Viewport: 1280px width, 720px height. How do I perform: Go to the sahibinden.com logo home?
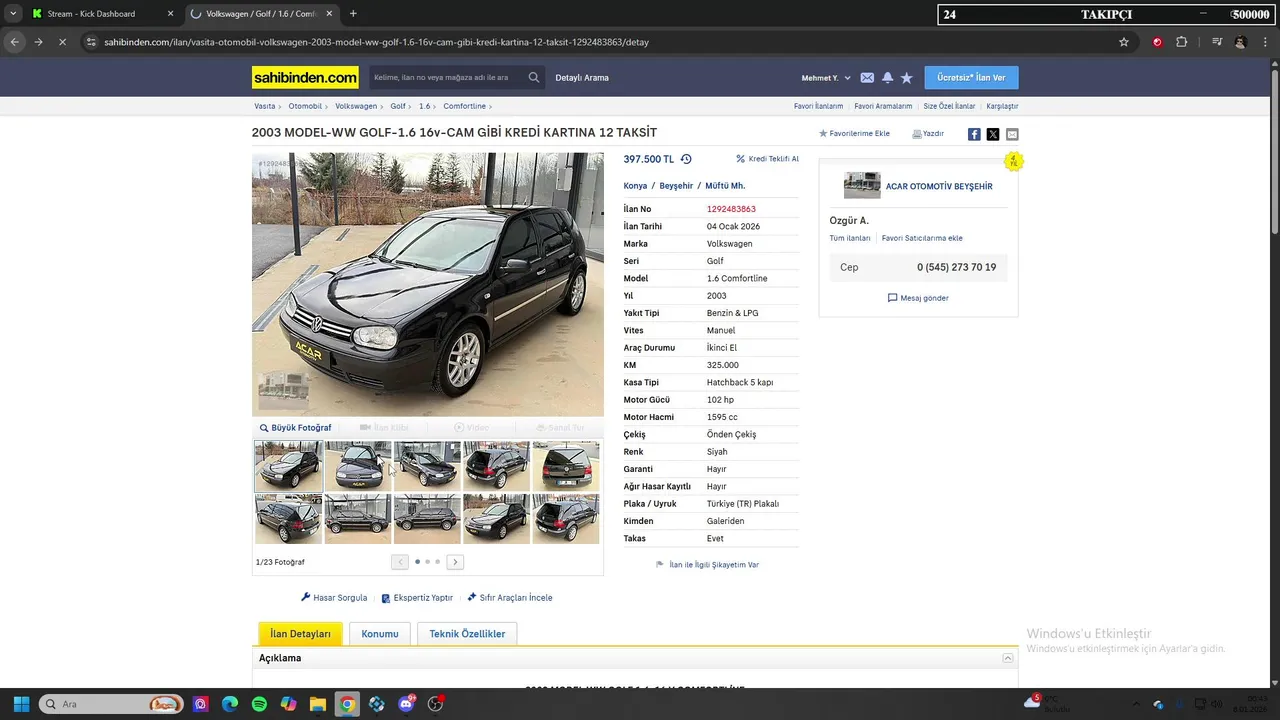click(x=305, y=78)
